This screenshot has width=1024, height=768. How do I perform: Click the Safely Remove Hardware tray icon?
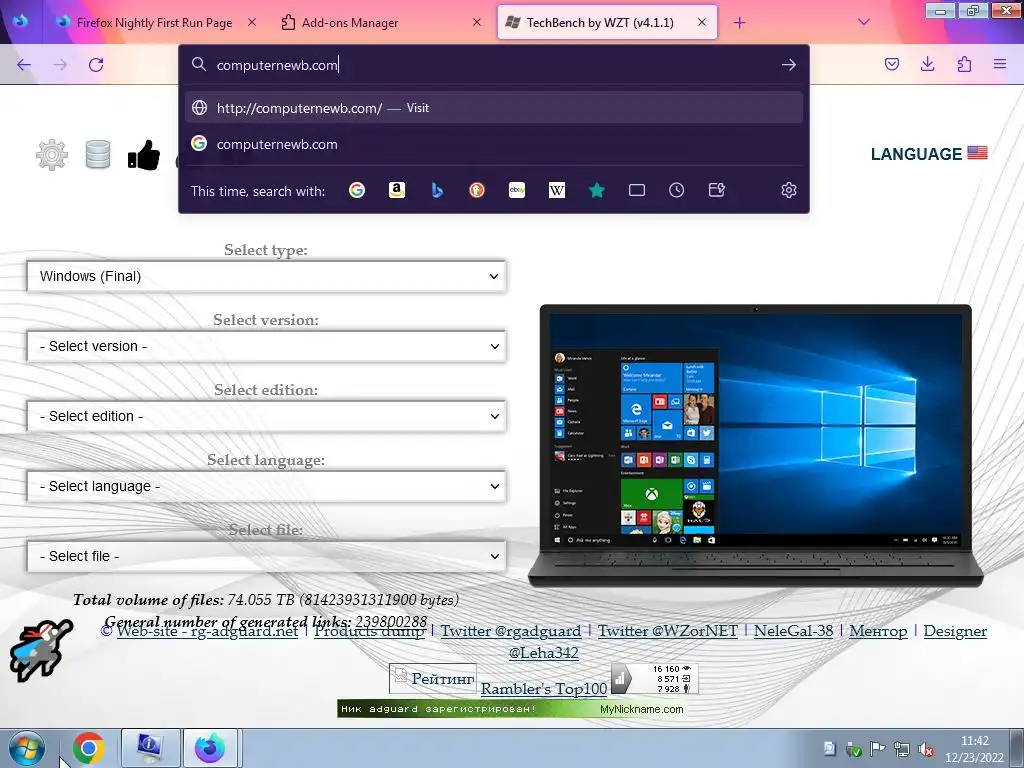(x=854, y=749)
